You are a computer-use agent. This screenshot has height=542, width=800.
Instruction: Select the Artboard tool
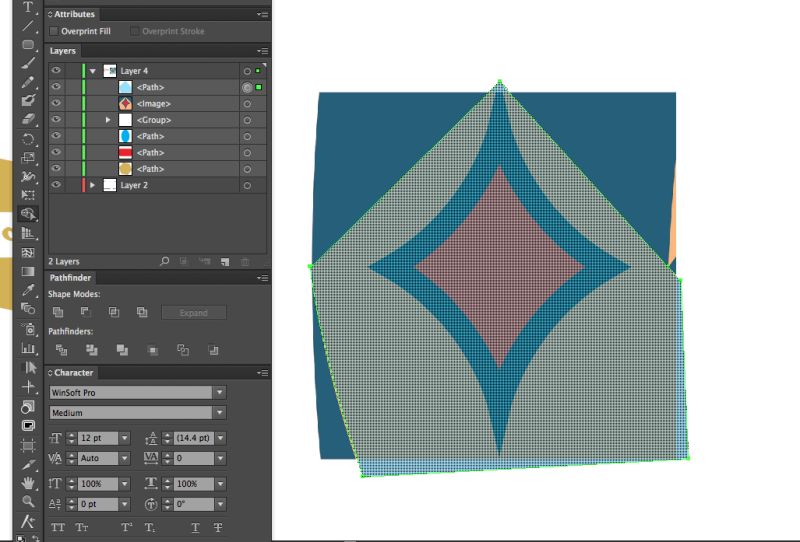(x=28, y=446)
